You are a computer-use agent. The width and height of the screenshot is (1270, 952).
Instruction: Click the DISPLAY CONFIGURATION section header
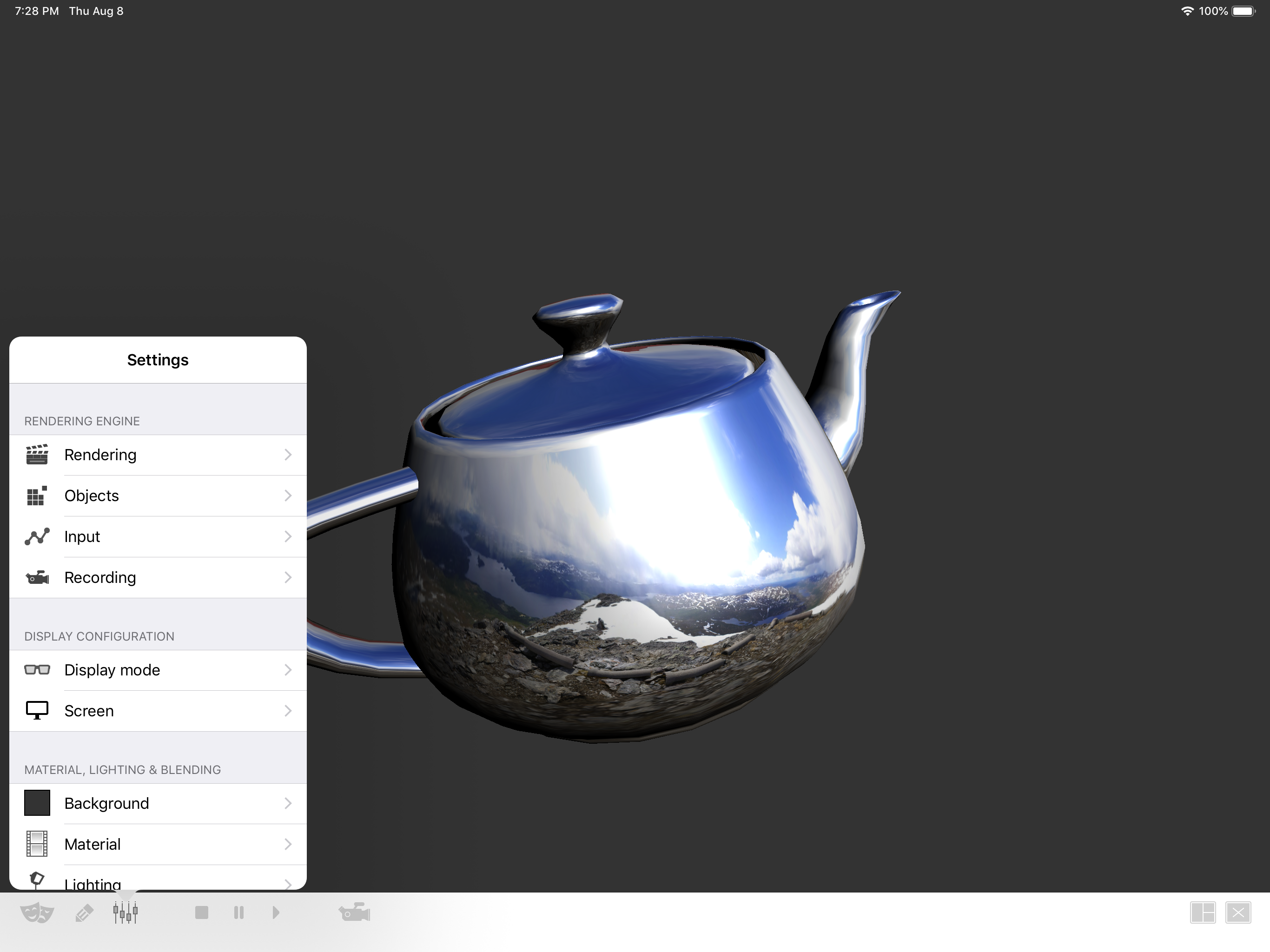(x=99, y=636)
